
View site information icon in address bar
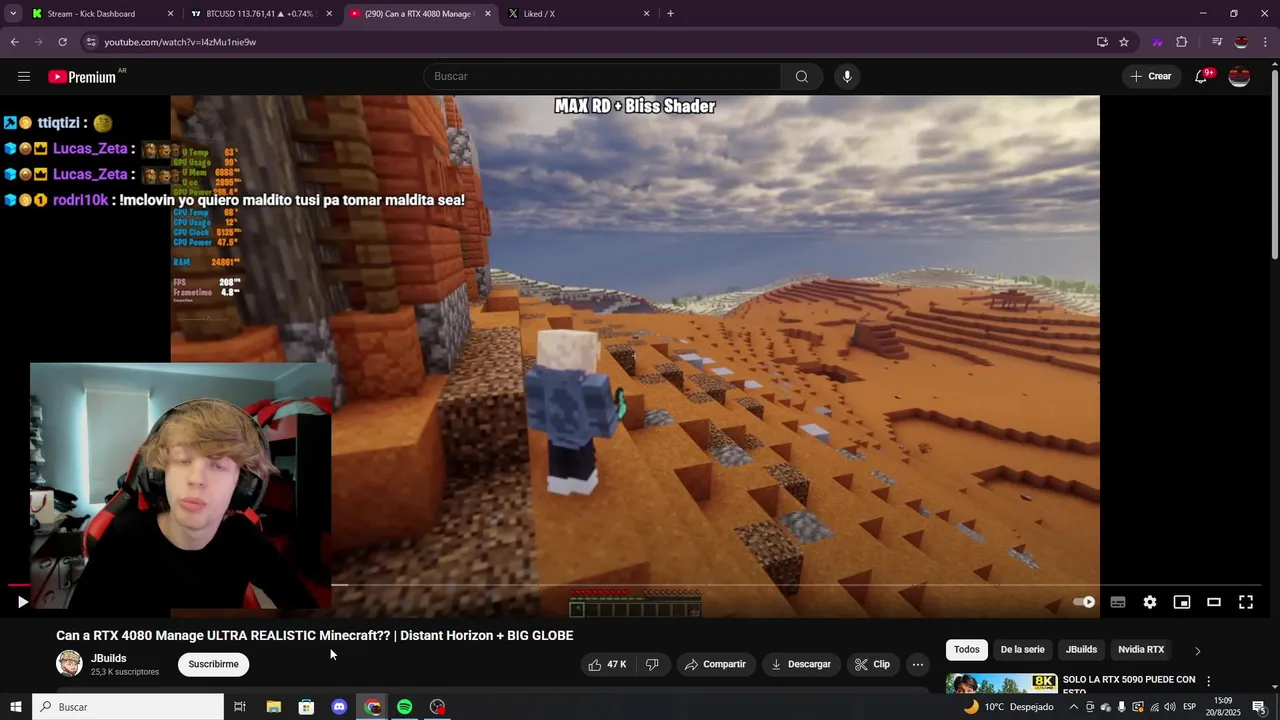(91, 42)
